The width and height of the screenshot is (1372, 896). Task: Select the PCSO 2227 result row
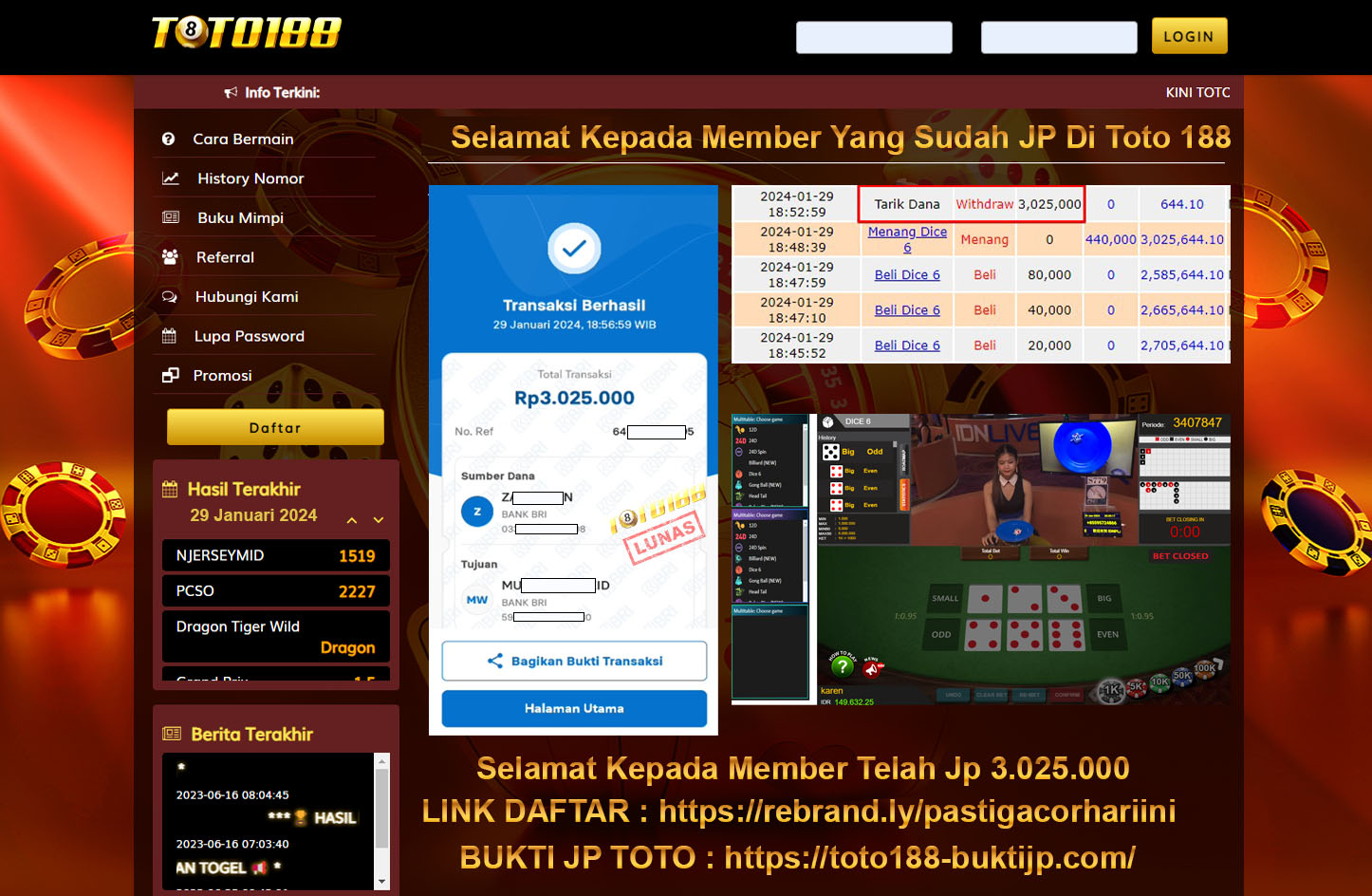(x=276, y=590)
